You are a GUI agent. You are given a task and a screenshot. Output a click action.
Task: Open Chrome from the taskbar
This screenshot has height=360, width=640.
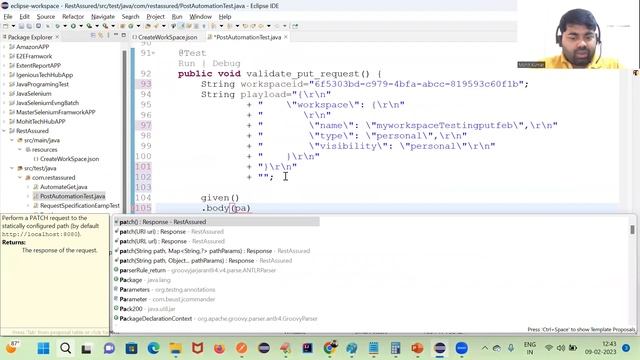click(x=330, y=348)
